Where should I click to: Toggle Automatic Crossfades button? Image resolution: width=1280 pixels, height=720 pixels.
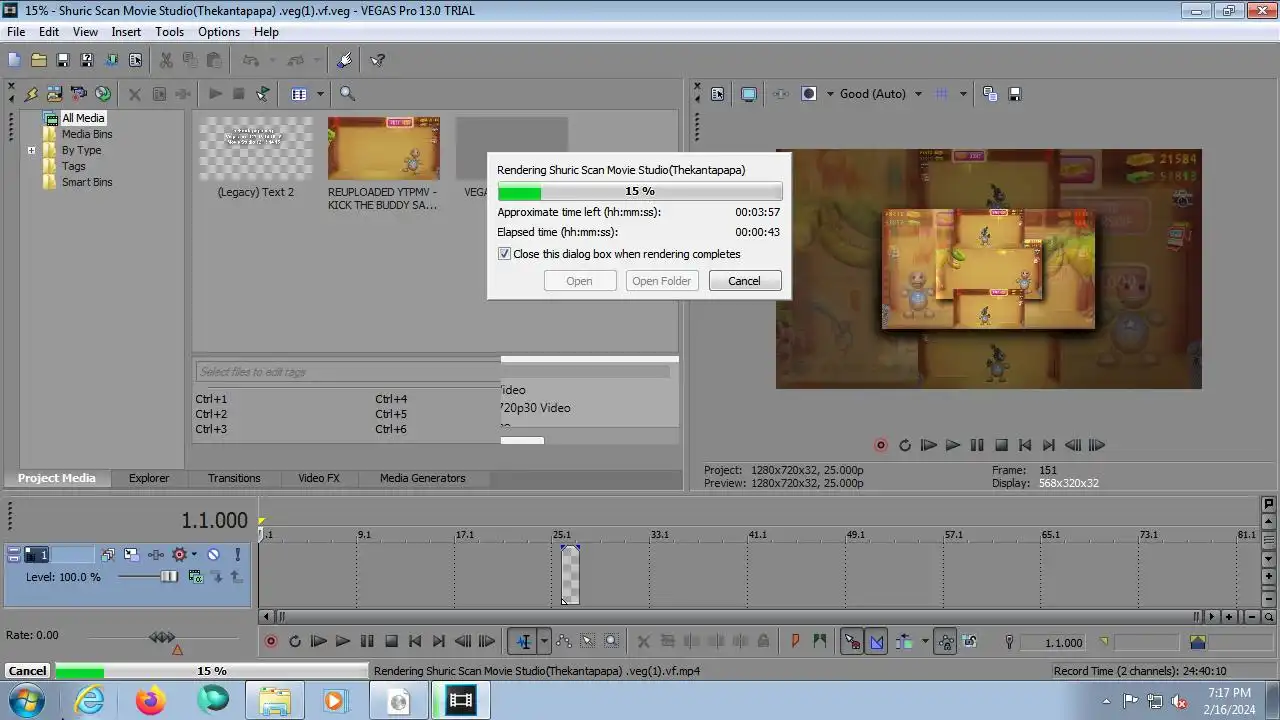pyautogui.click(x=877, y=642)
